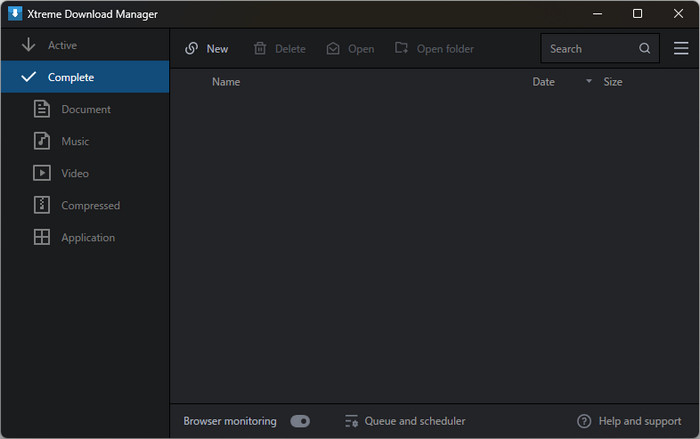The height and width of the screenshot is (439, 700).
Task: Click the Open envelope icon
Action: pos(333,48)
